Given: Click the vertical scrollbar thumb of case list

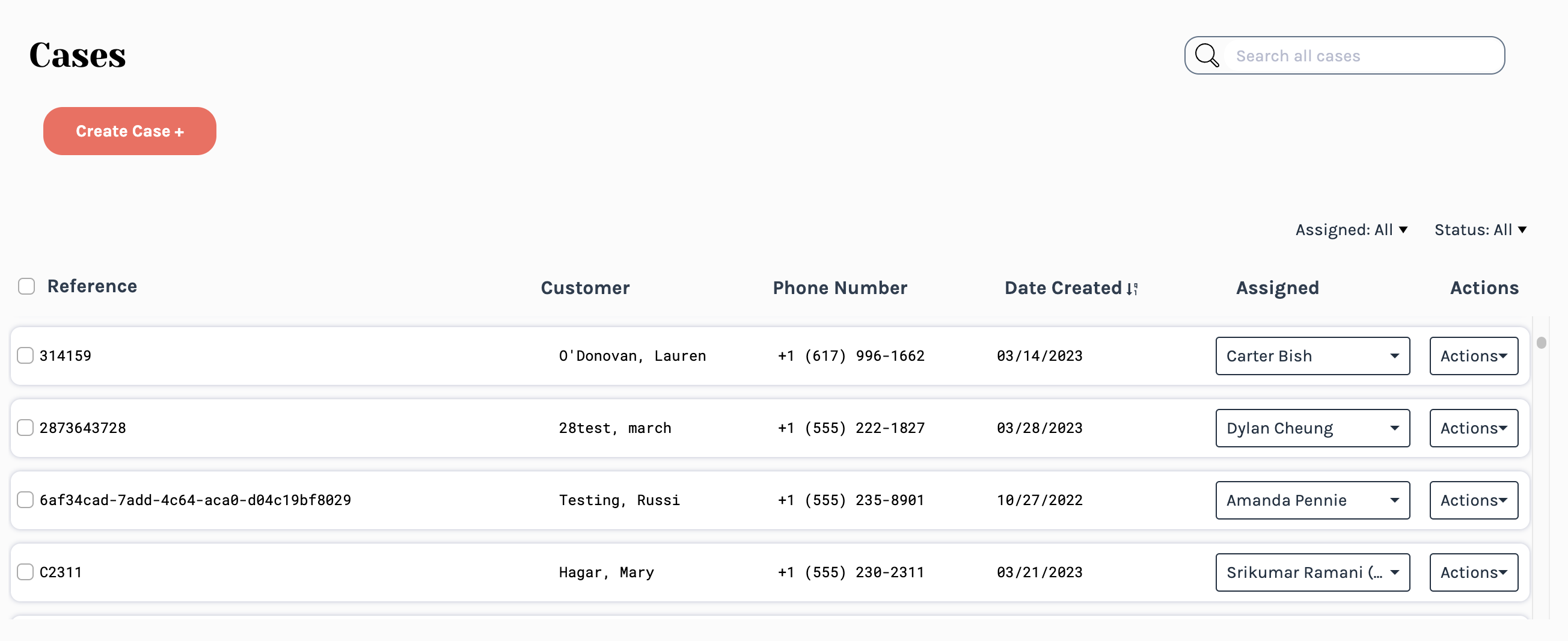Looking at the screenshot, I should [x=1540, y=343].
